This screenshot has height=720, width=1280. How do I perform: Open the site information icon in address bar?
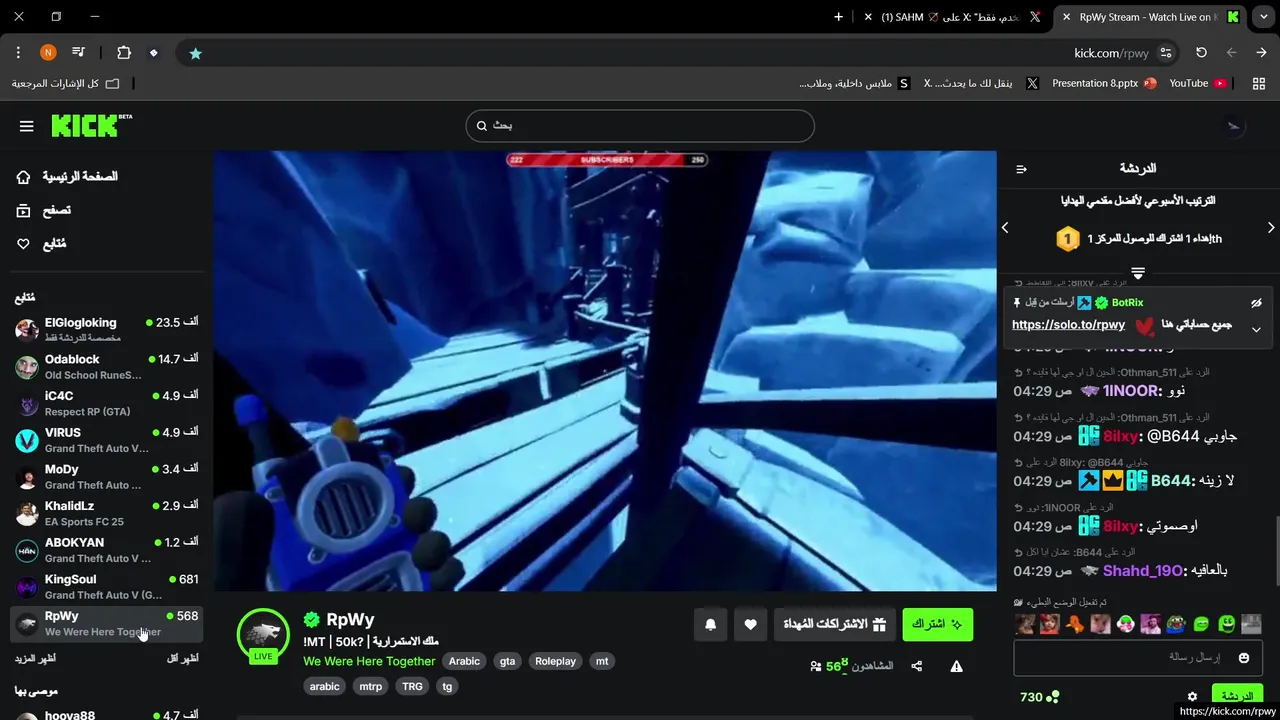click(x=1166, y=53)
